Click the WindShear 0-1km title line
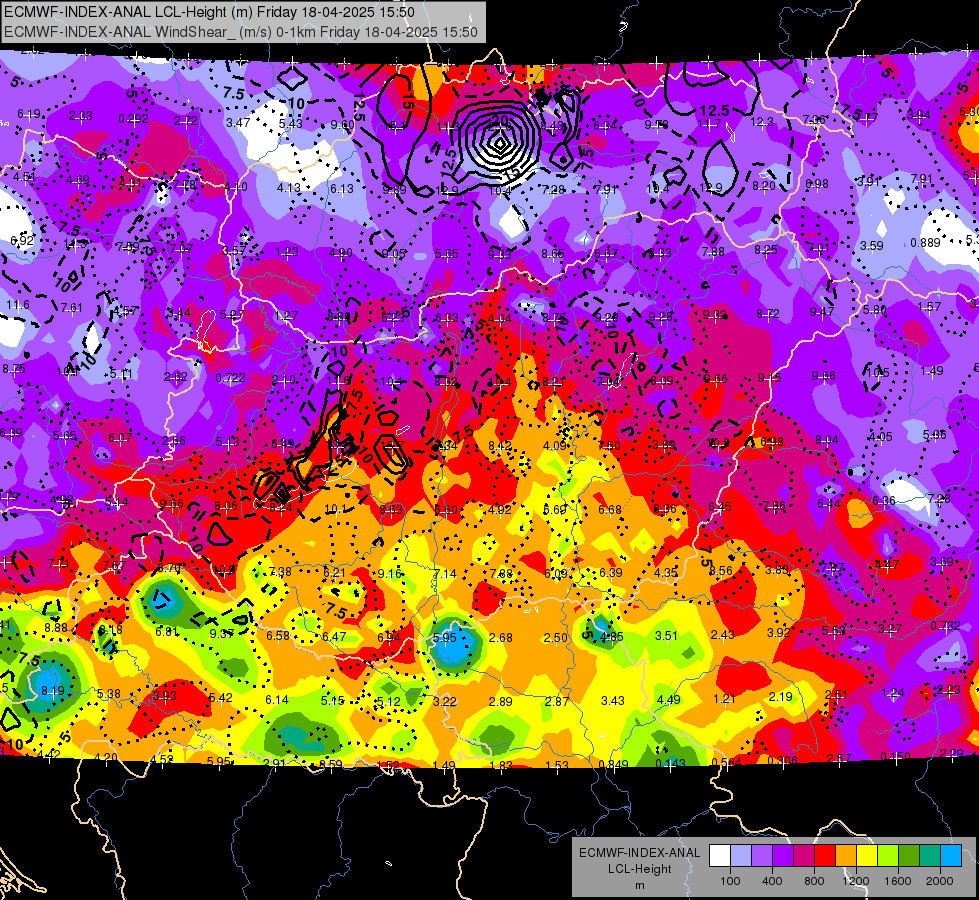Image resolution: width=979 pixels, height=900 pixels. pos(240,32)
